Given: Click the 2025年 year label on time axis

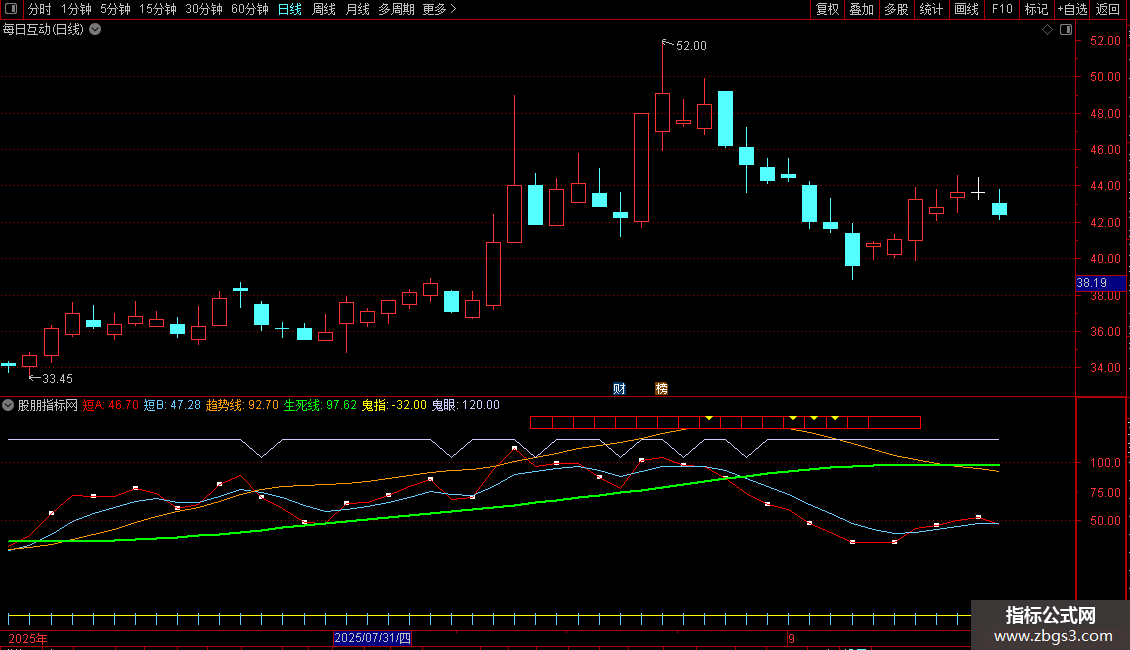Looking at the screenshot, I should tap(28, 638).
